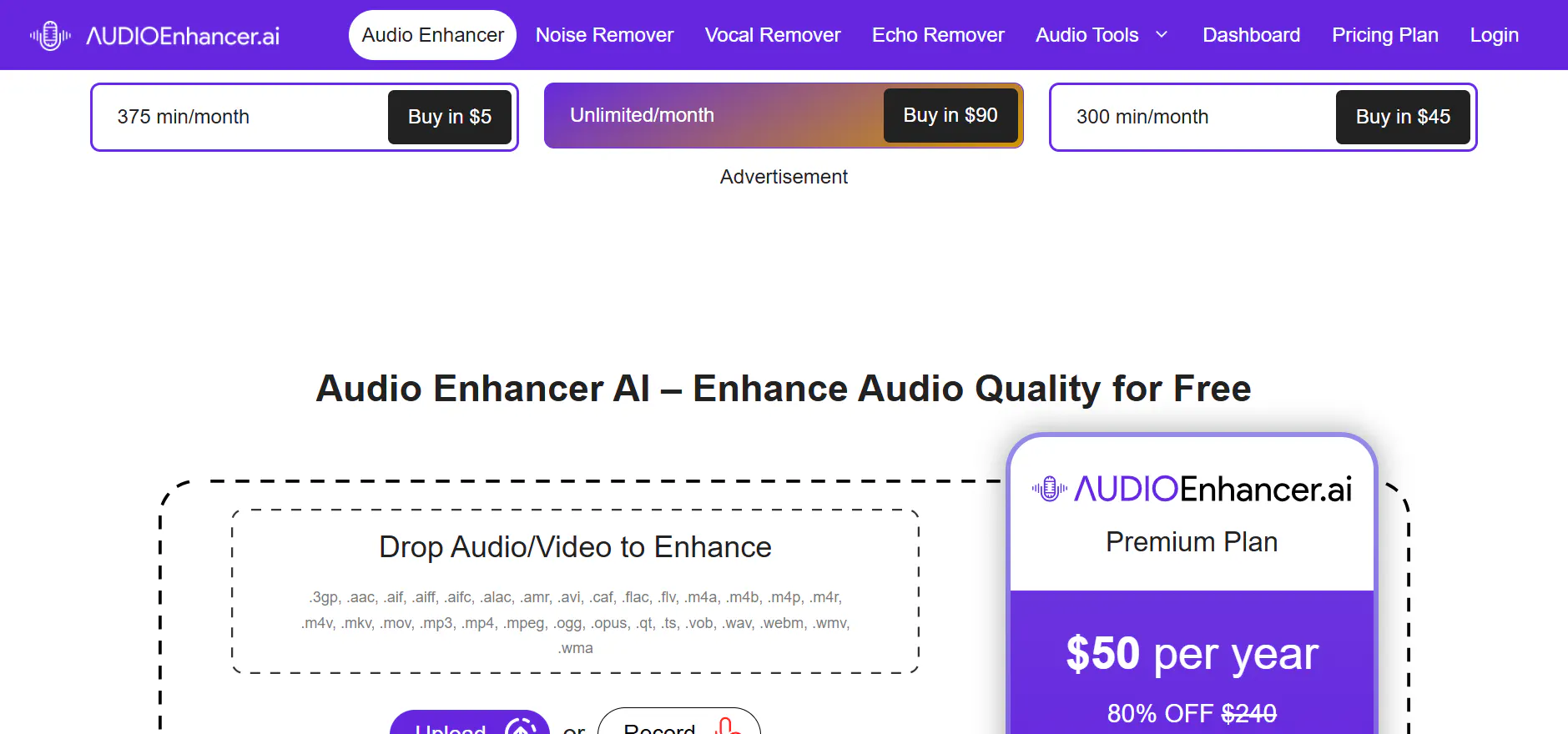Screen dimensions: 1568x734
Task: Click the supported file formats list text
Action: click(x=575, y=622)
